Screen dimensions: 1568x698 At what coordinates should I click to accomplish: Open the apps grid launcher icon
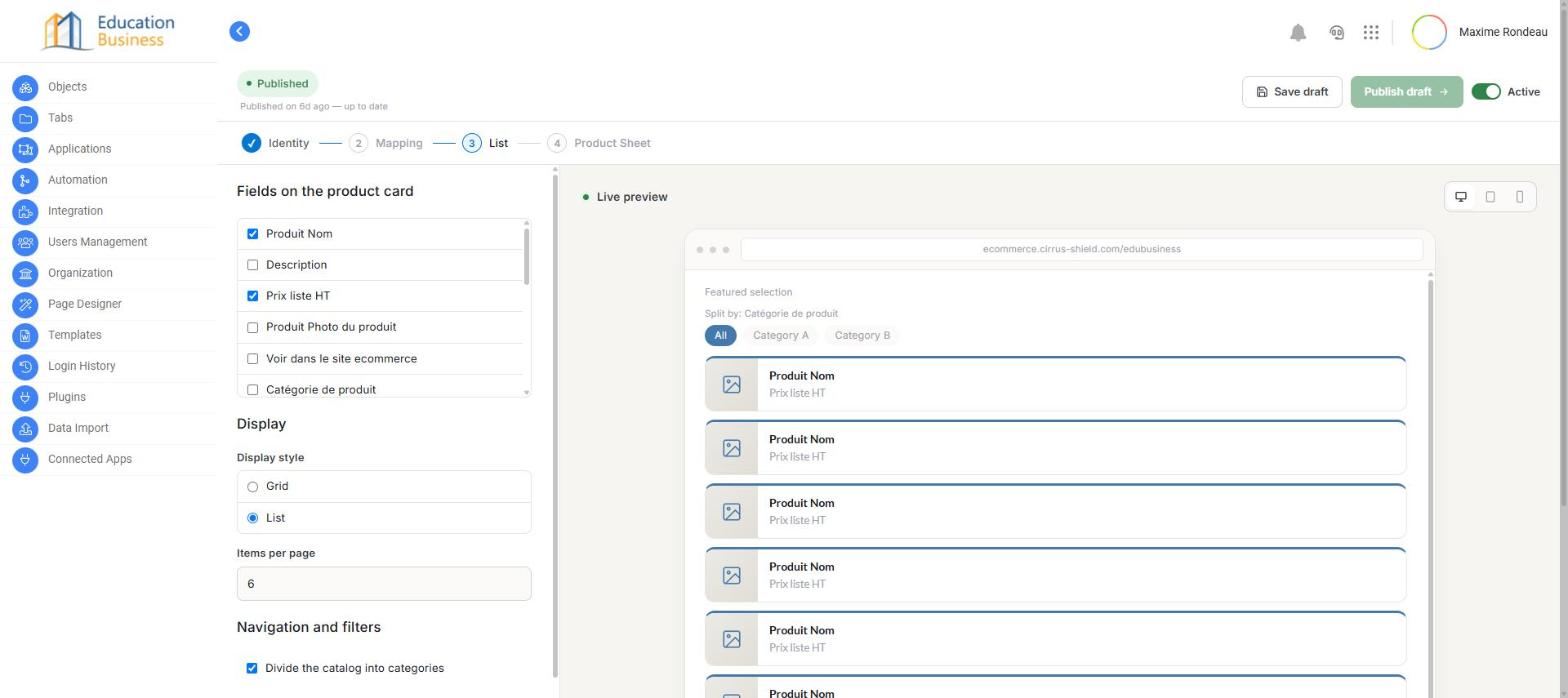click(1371, 32)
